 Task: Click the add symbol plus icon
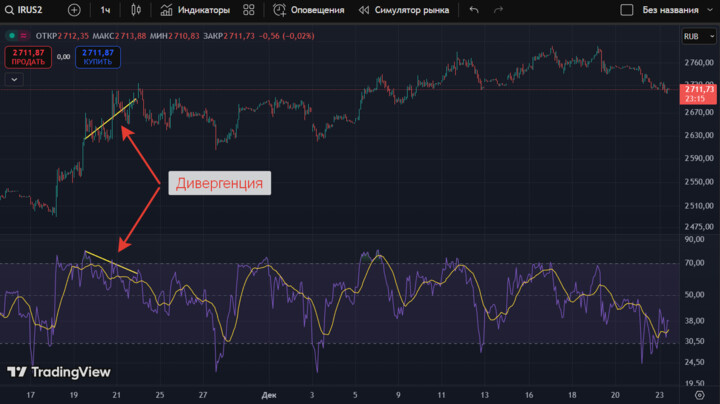pyautogui.click(x=74, y=10)
